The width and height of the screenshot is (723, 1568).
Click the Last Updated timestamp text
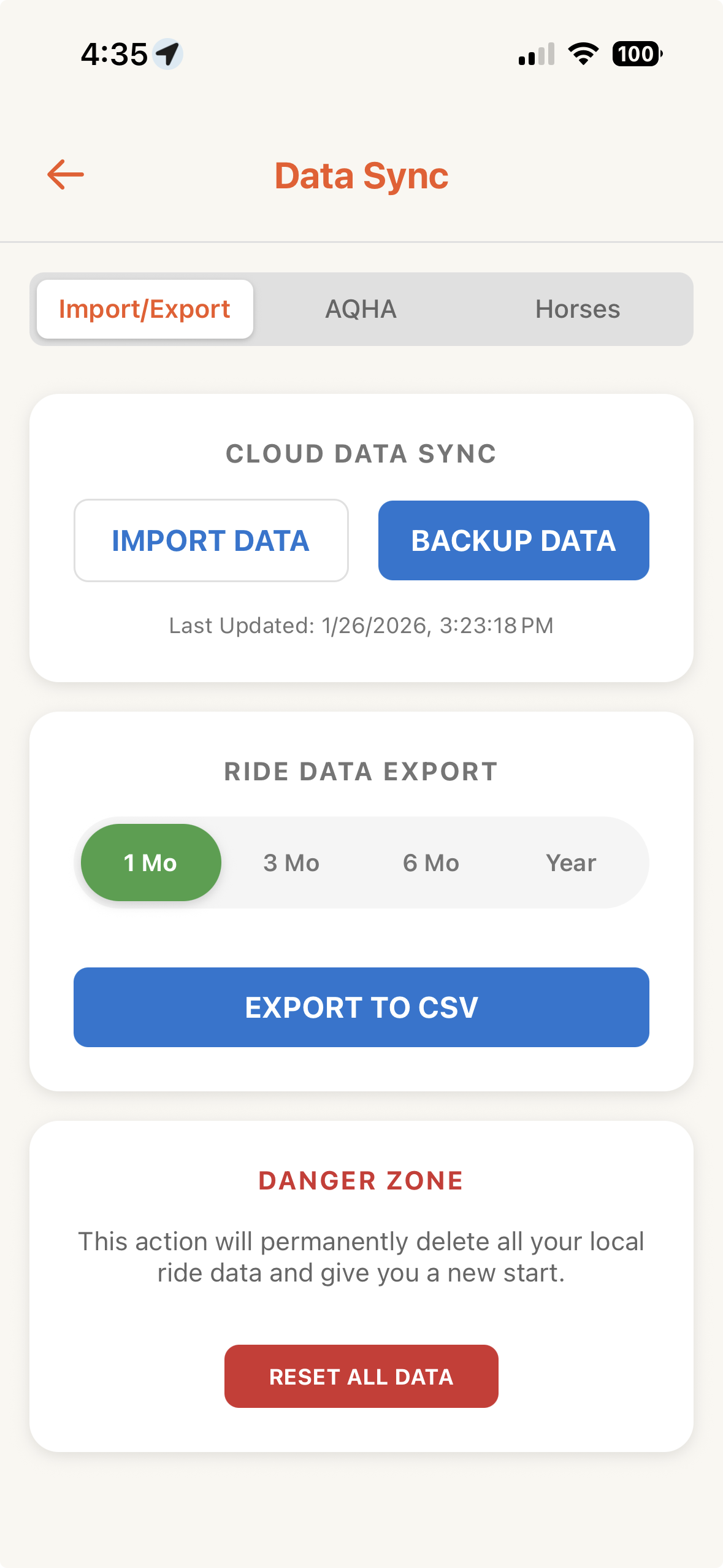point(361,625)
